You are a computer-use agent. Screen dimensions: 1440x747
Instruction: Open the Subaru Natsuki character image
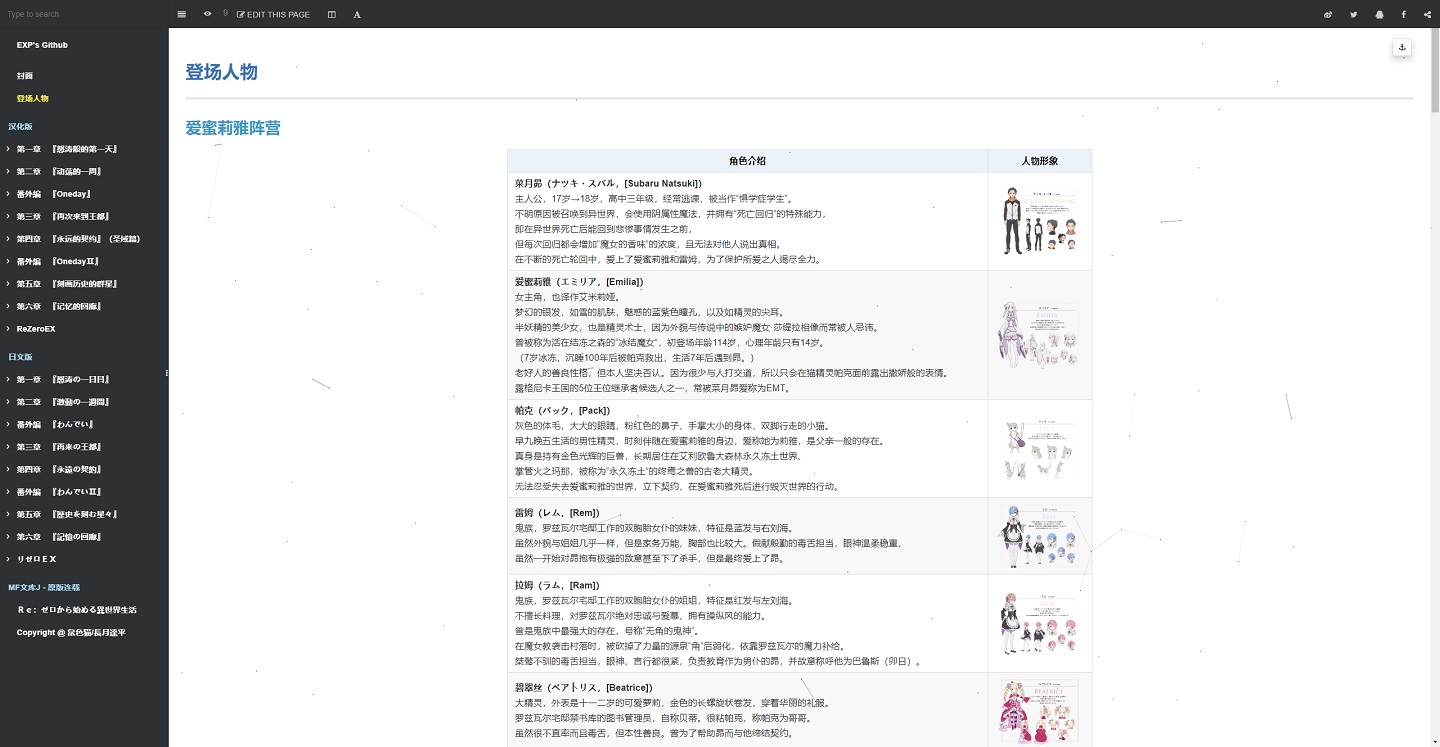click(x=1040, y=221)
